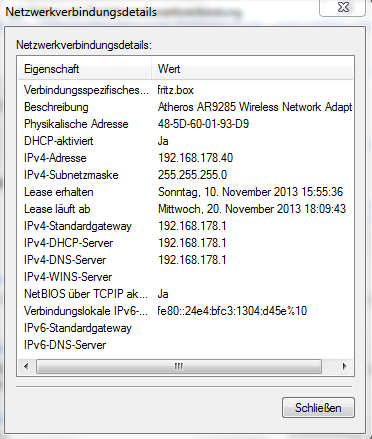Select the Wert column header
The height and width of the screenshot is (439, 372).
pyautogui.click(x=252, y=69)
